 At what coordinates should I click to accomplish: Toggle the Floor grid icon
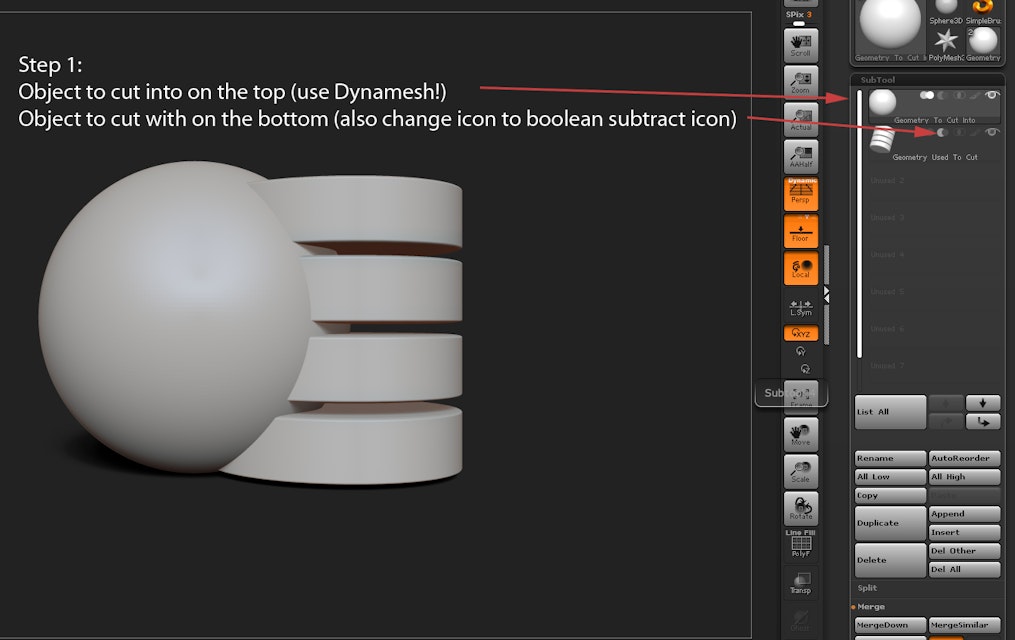point(800,231)
